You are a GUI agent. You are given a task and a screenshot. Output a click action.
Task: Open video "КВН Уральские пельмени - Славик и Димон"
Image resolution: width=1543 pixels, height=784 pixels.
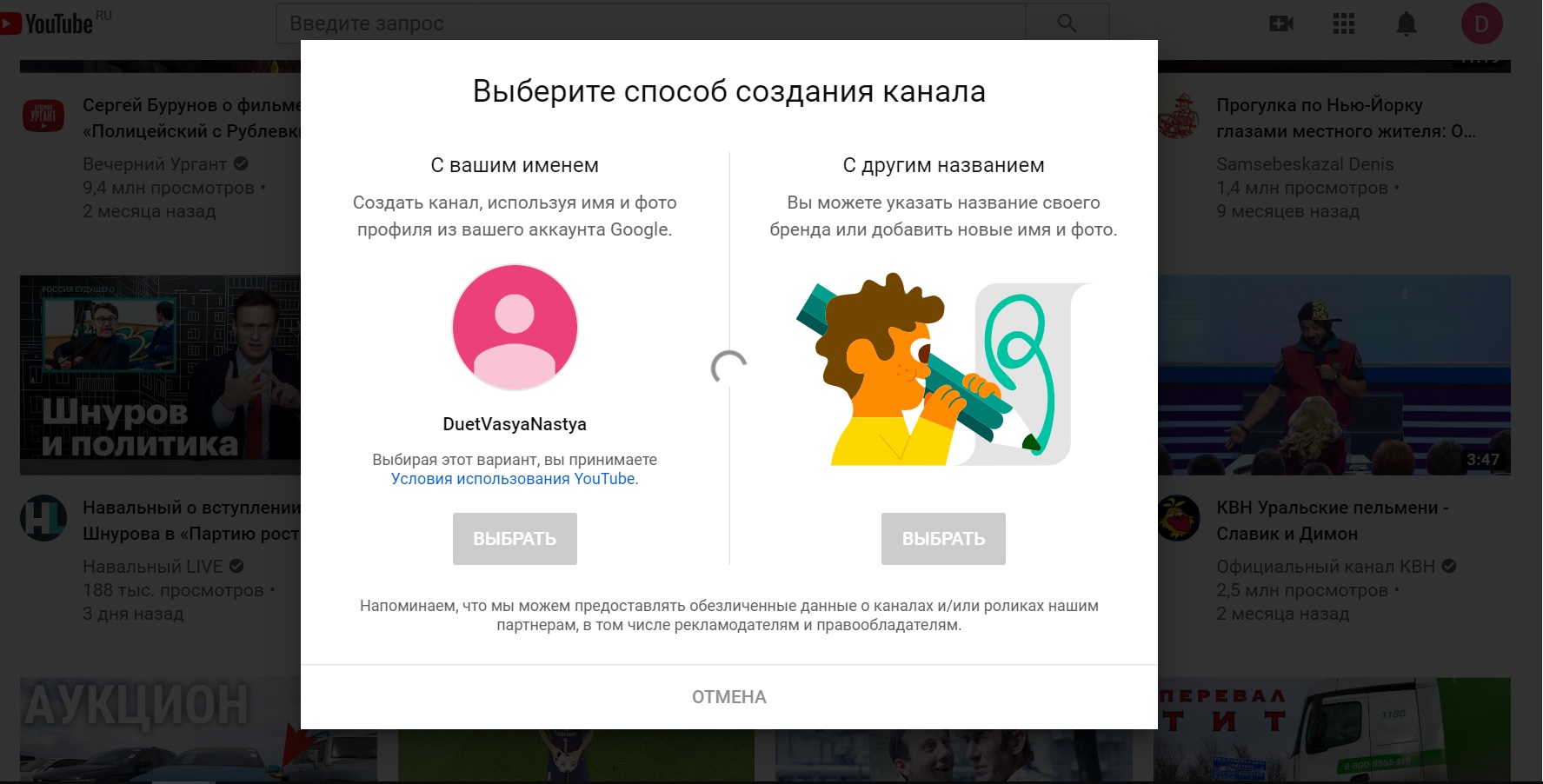coord(1333,521)
